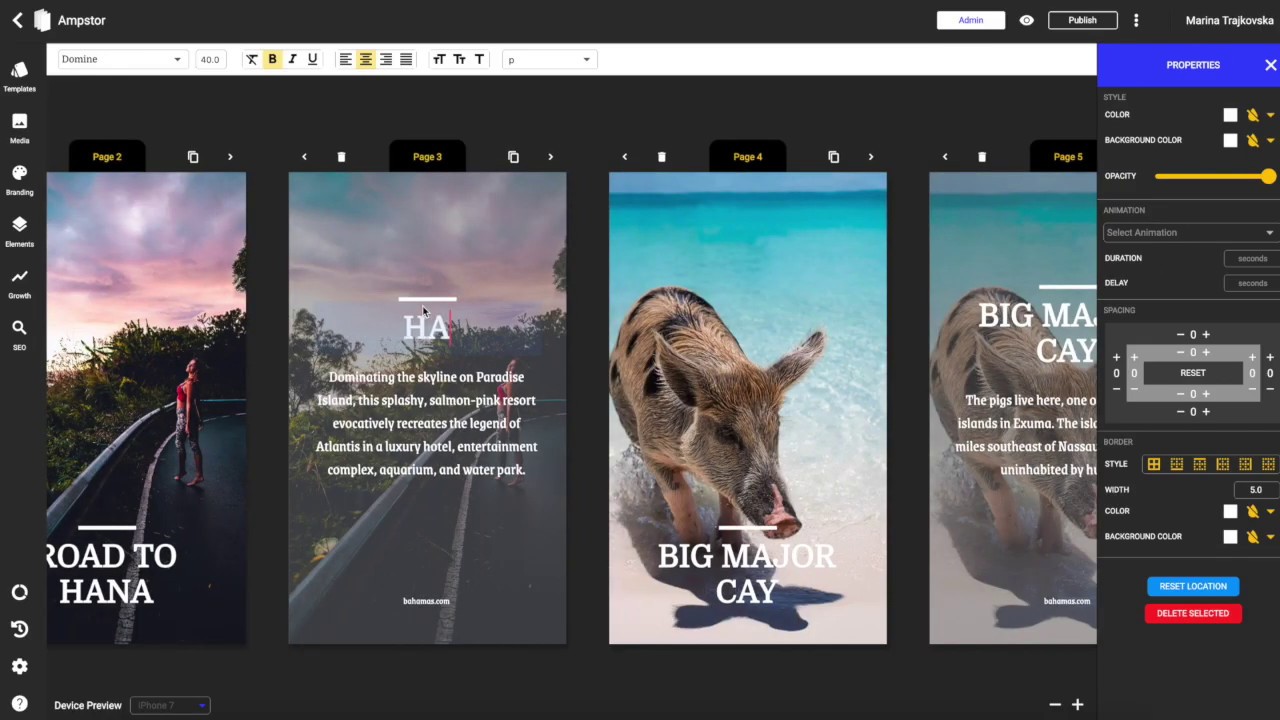1280x720 pixels.
Task: Go back using the top-left arrow
Action: point(17,20)
